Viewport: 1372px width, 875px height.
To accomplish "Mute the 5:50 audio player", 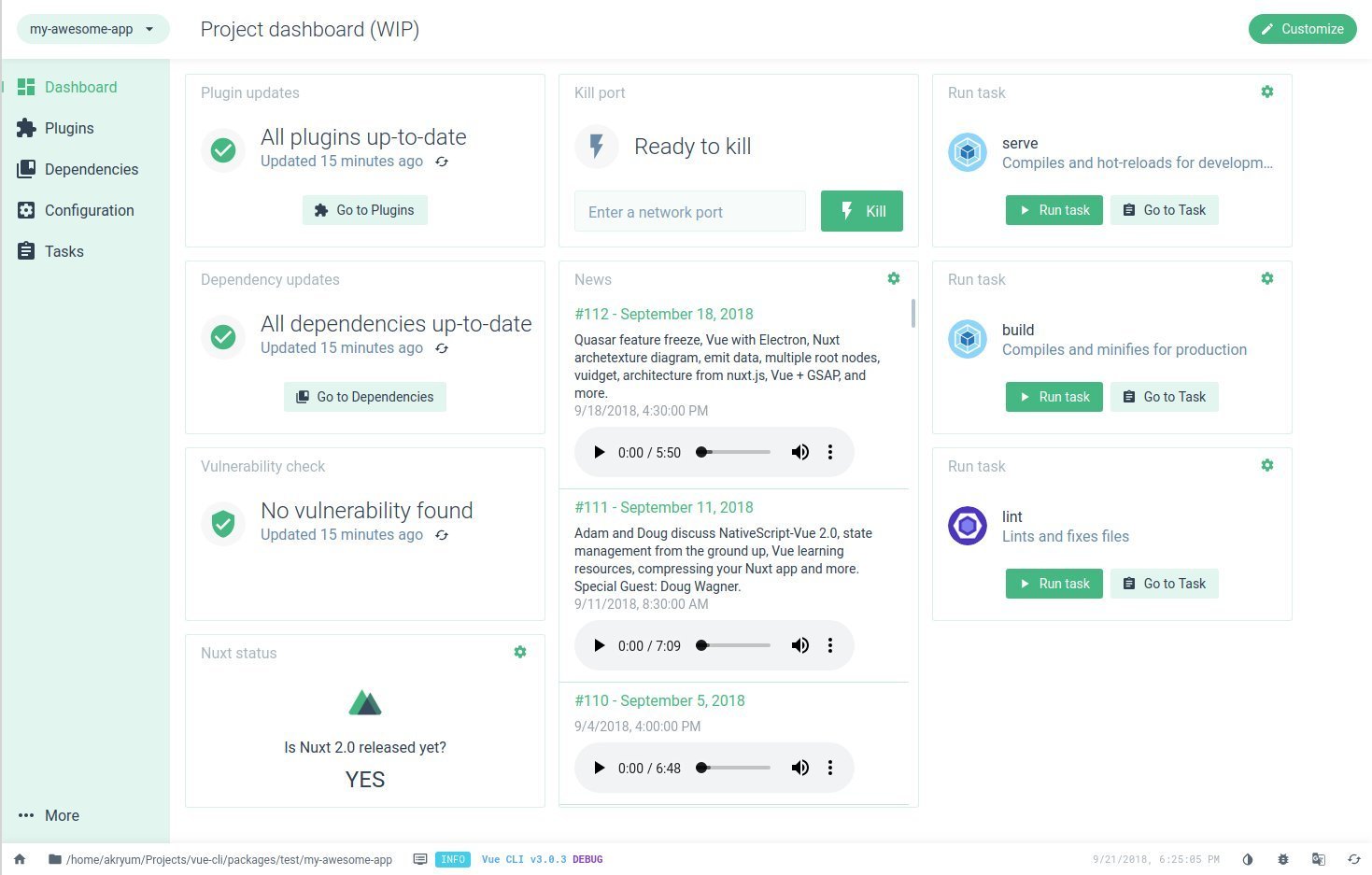I will coord(800,452).
